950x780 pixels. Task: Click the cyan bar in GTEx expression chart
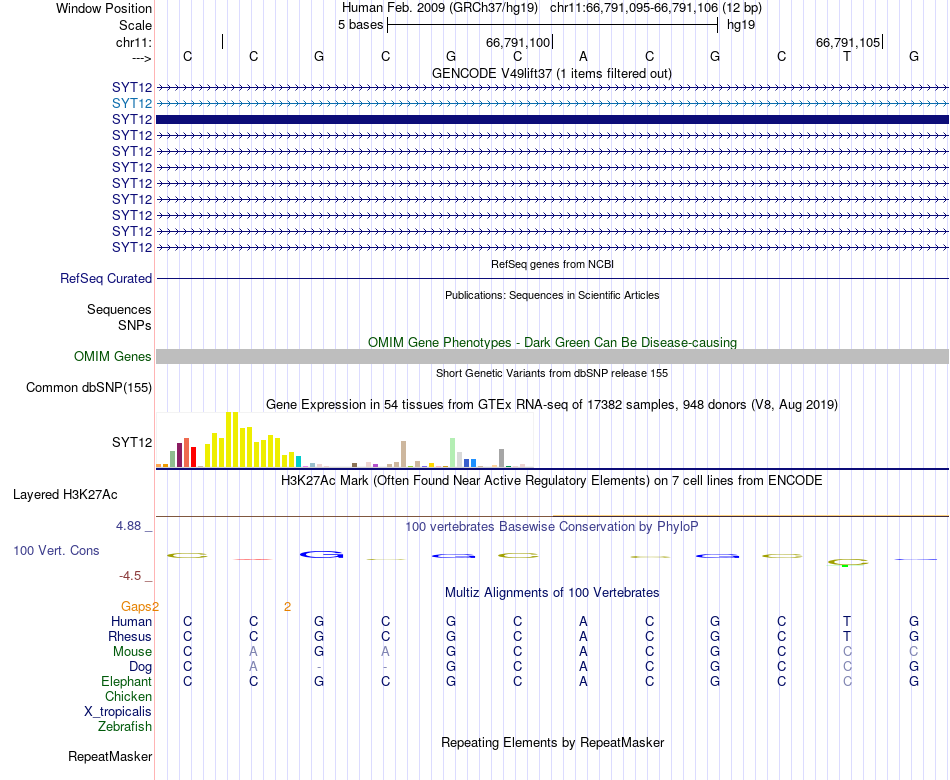[x=298, y=461]
